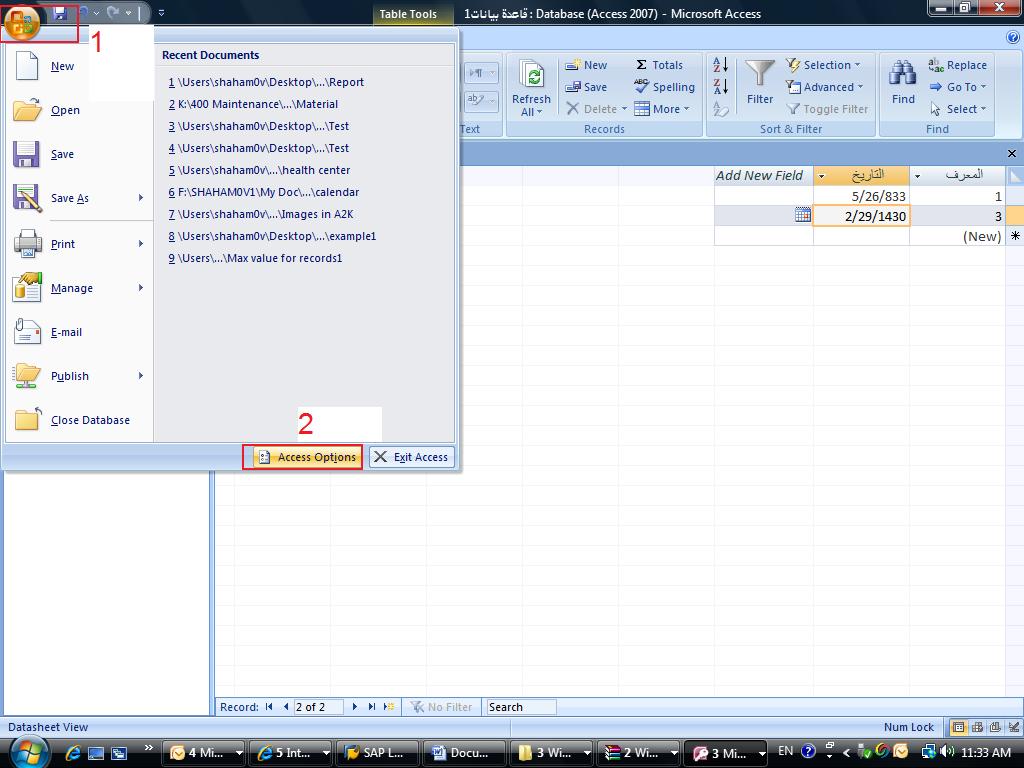Run the Spelling check
Image resolution: width=1024 pixels, height=768 pixels.
click(x=664, y=88)
